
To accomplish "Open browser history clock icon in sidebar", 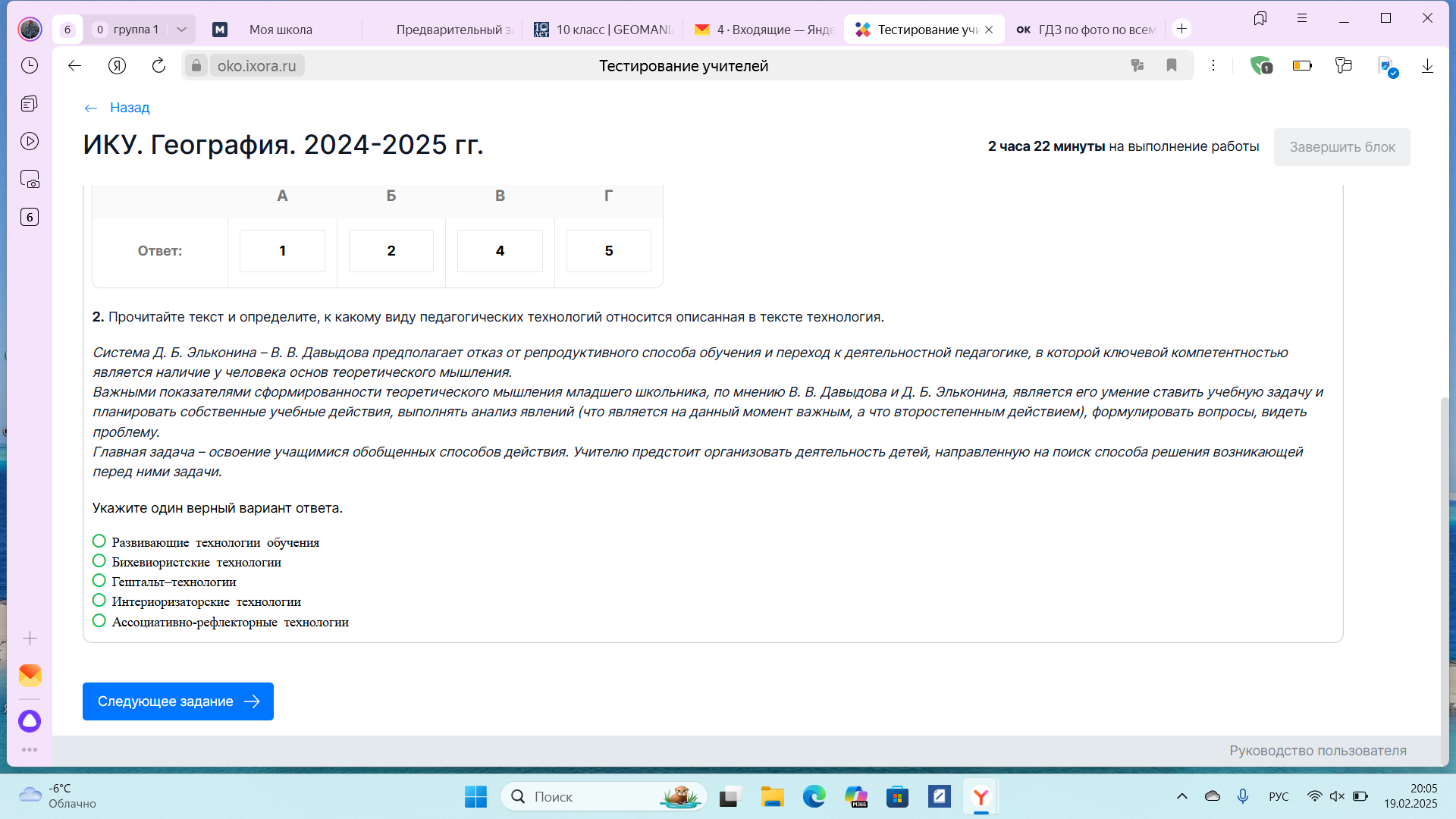I will click(30, 66).
